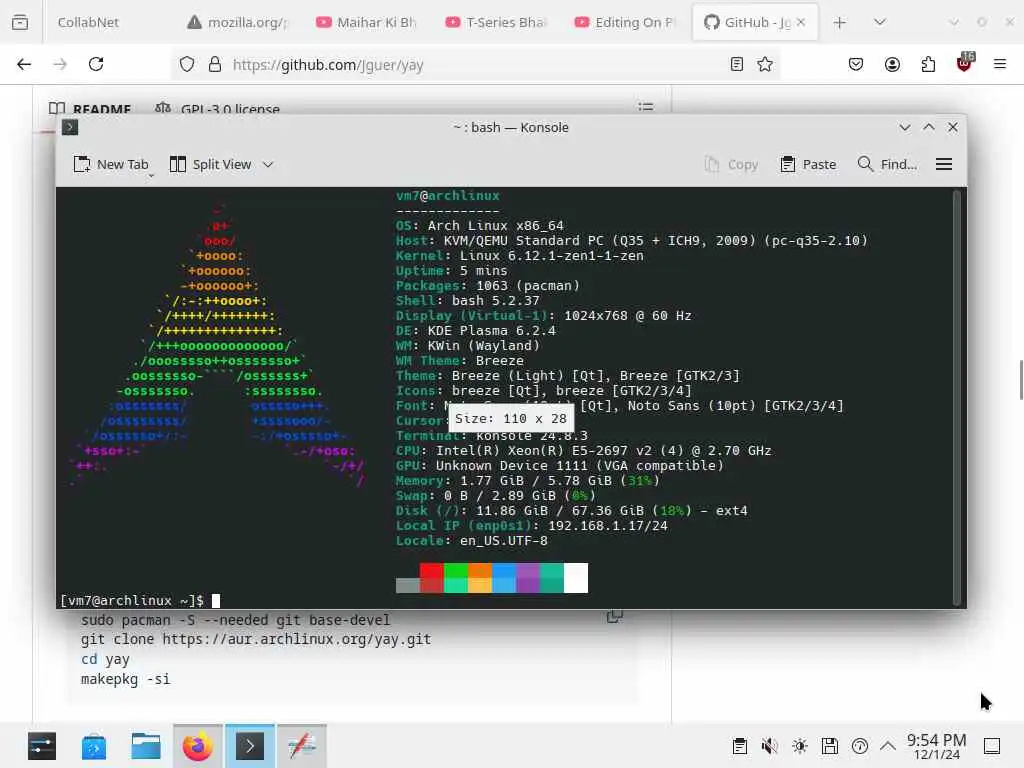
Task: Click Konsole keep-below chevron button
Action: tap(904, 127)
